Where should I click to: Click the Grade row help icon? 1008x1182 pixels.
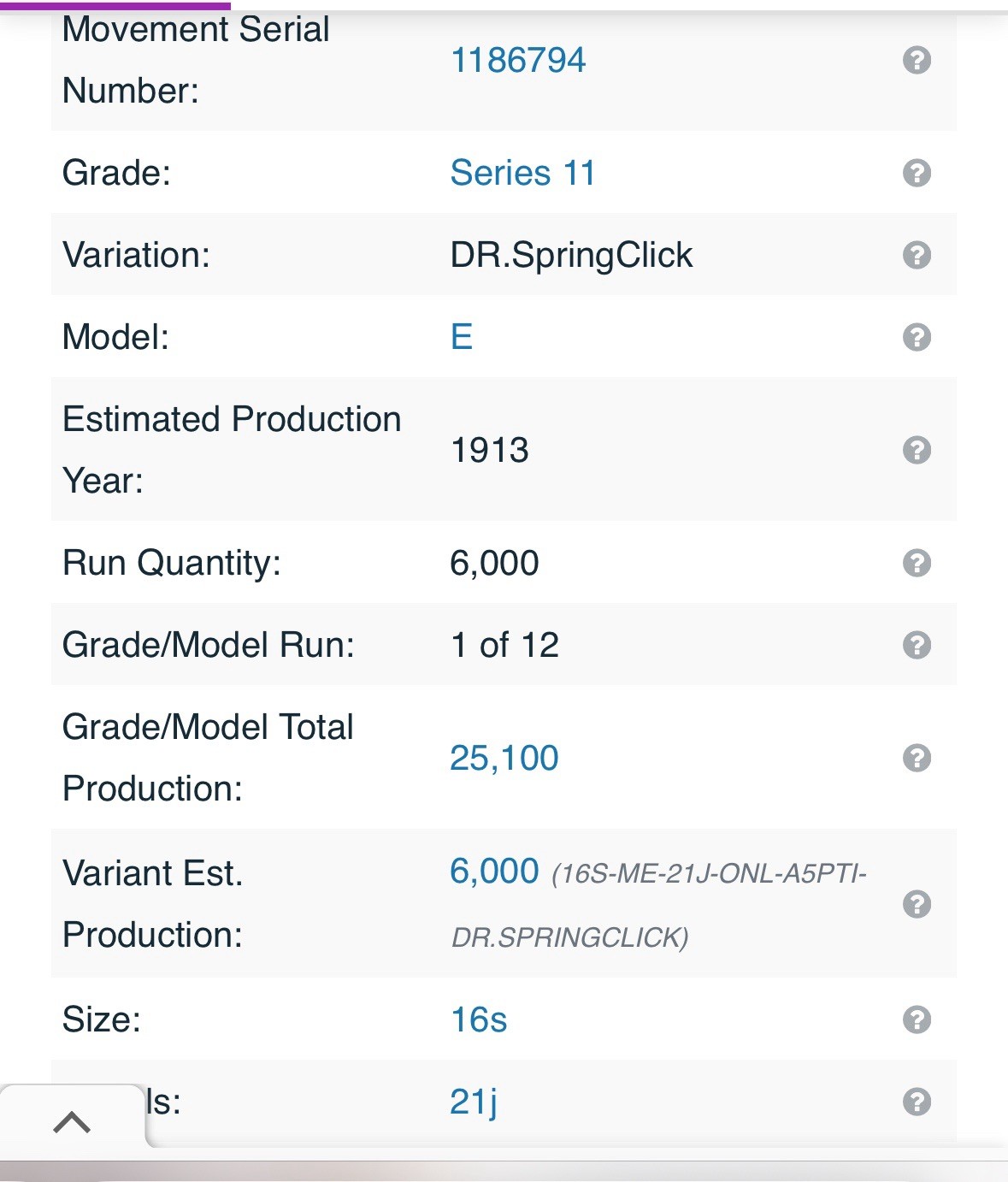click(x=917, y=173)
